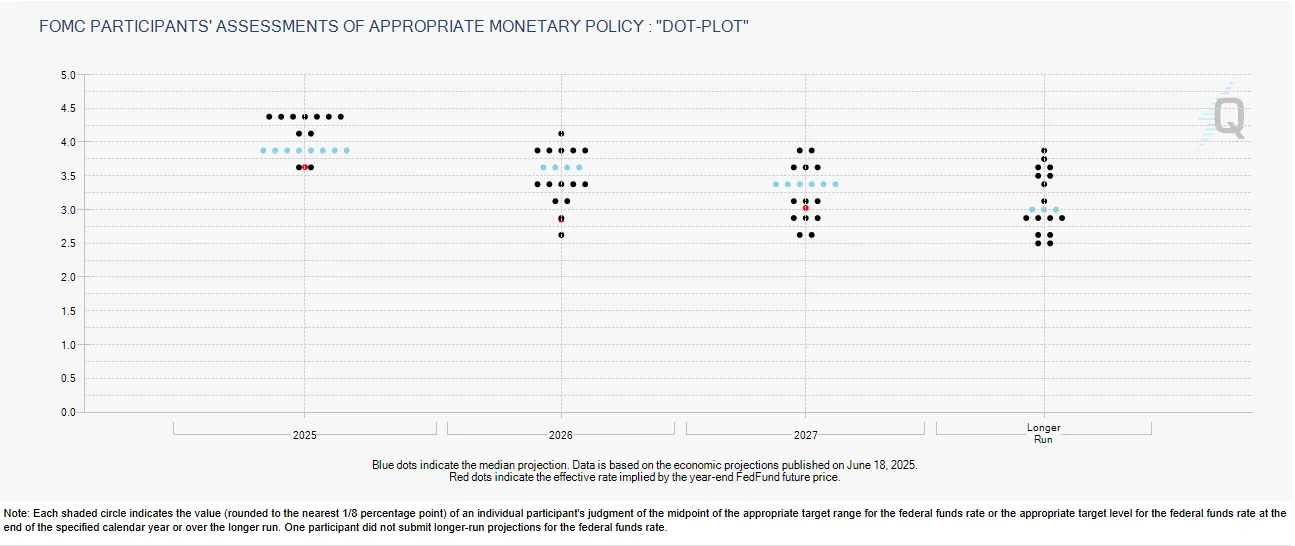This screenshot has width=1295, height=546.
Task: Click the 2025 x-axis label
Action: pos(305,435)
